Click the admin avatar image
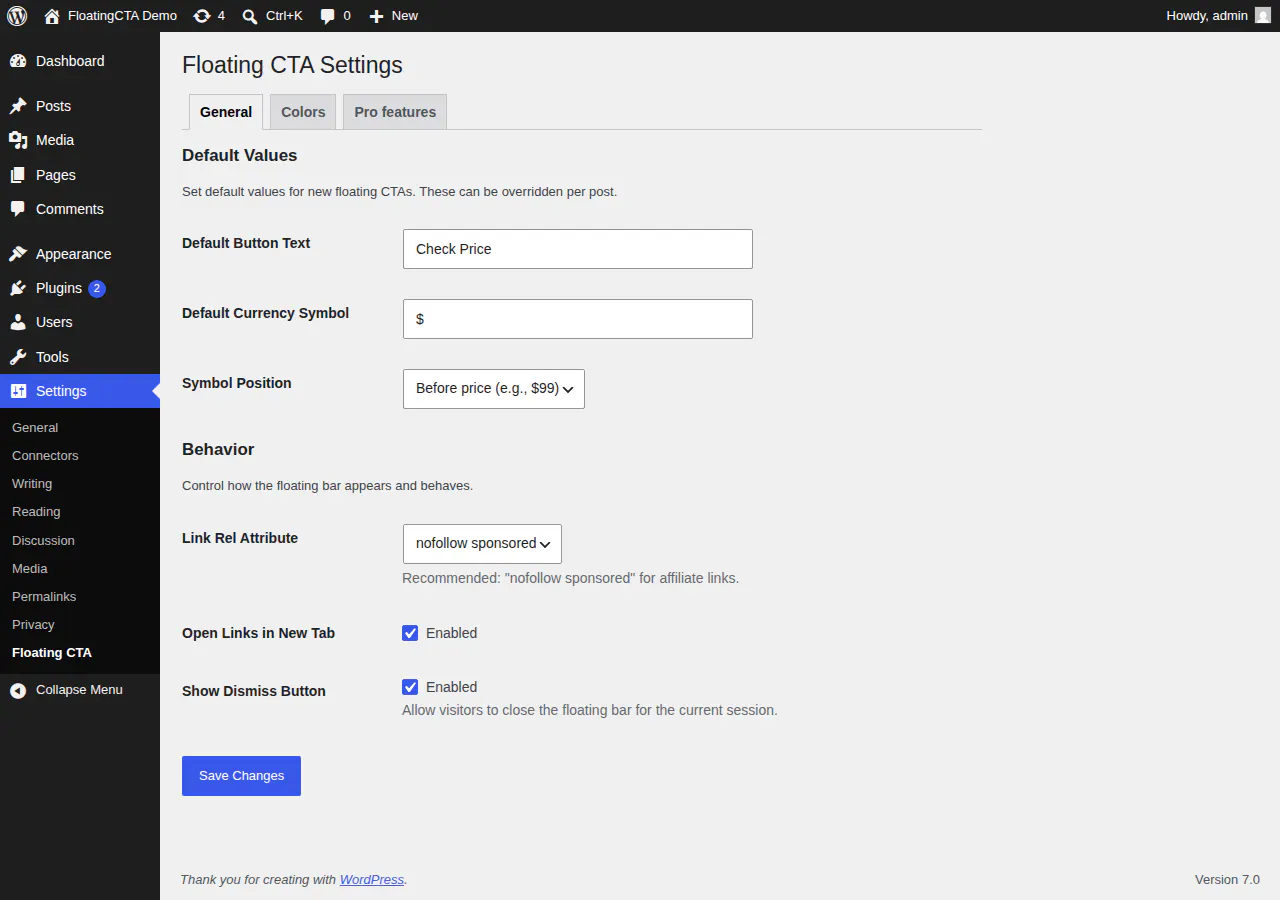Viewport: 1280px width, 900px height. [1263, 16]
